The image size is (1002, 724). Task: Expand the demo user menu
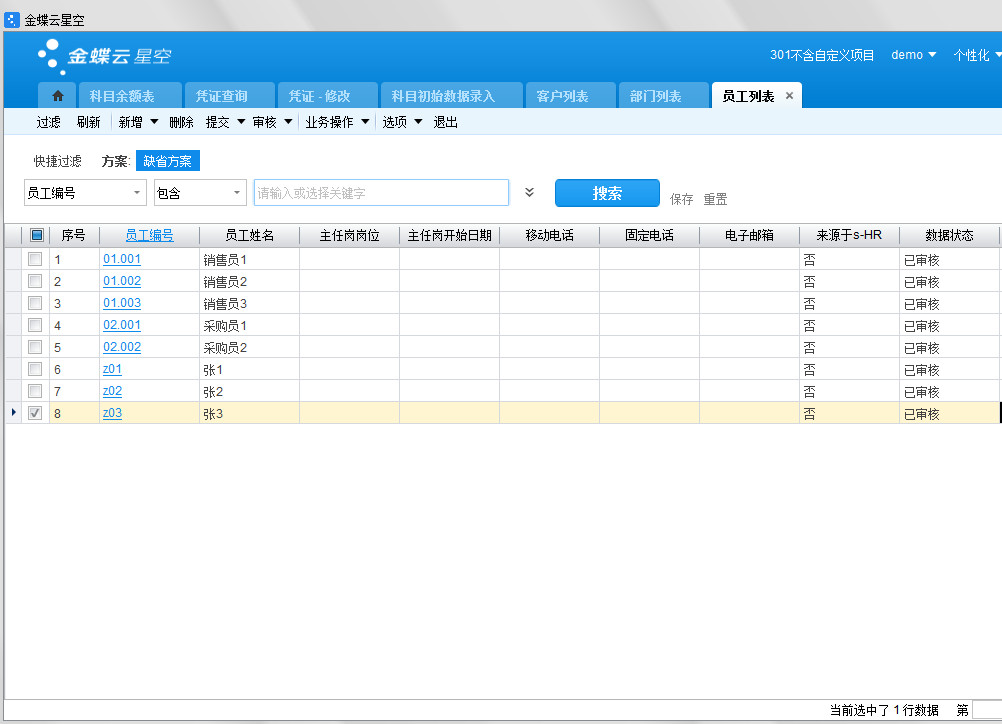coord(913,55)
